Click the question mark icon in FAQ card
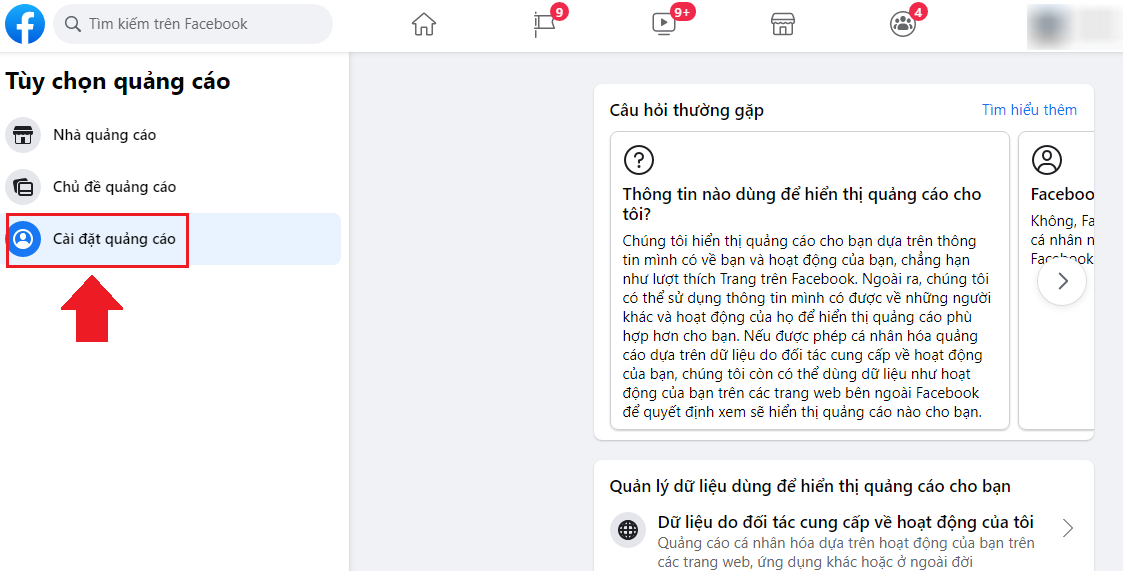The image size is (1123, 571). click(639, 160)
